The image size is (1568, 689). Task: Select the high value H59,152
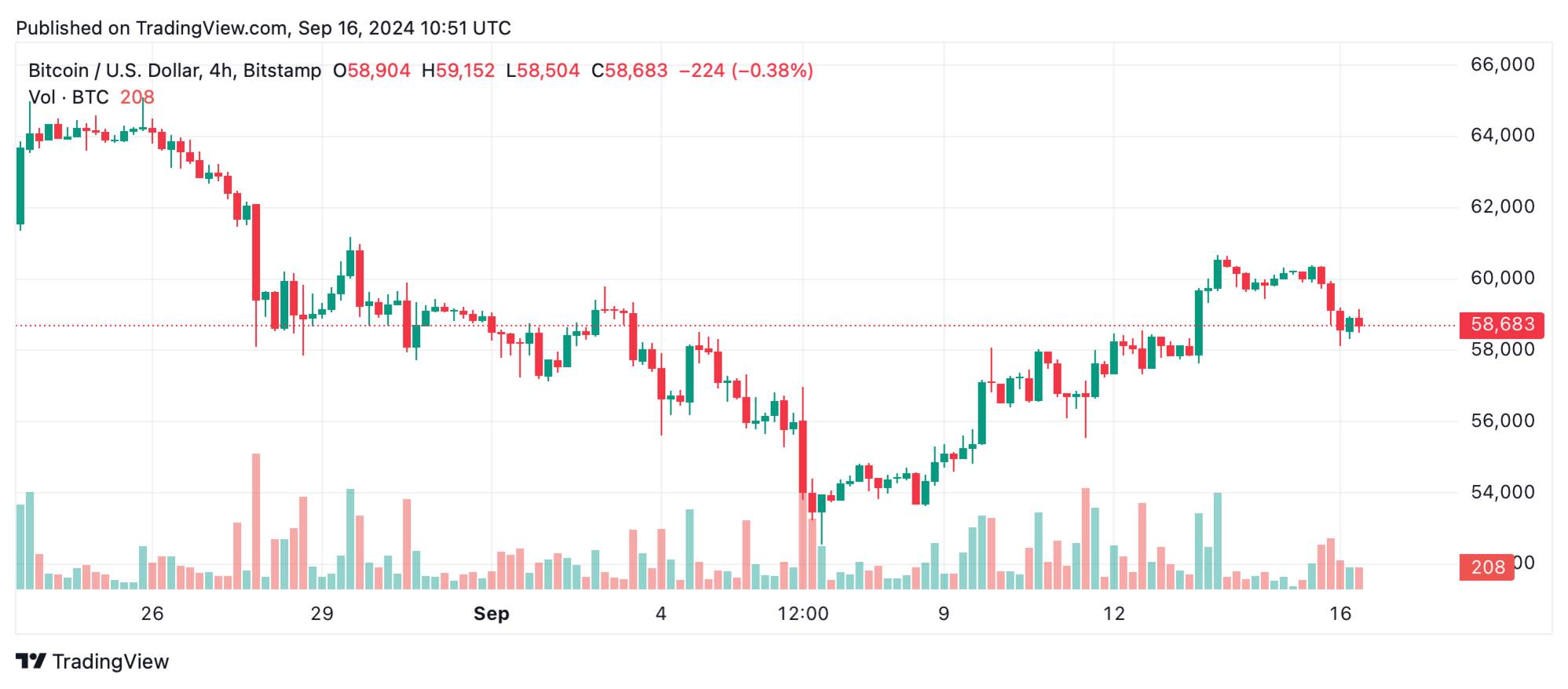coord(459,71)
